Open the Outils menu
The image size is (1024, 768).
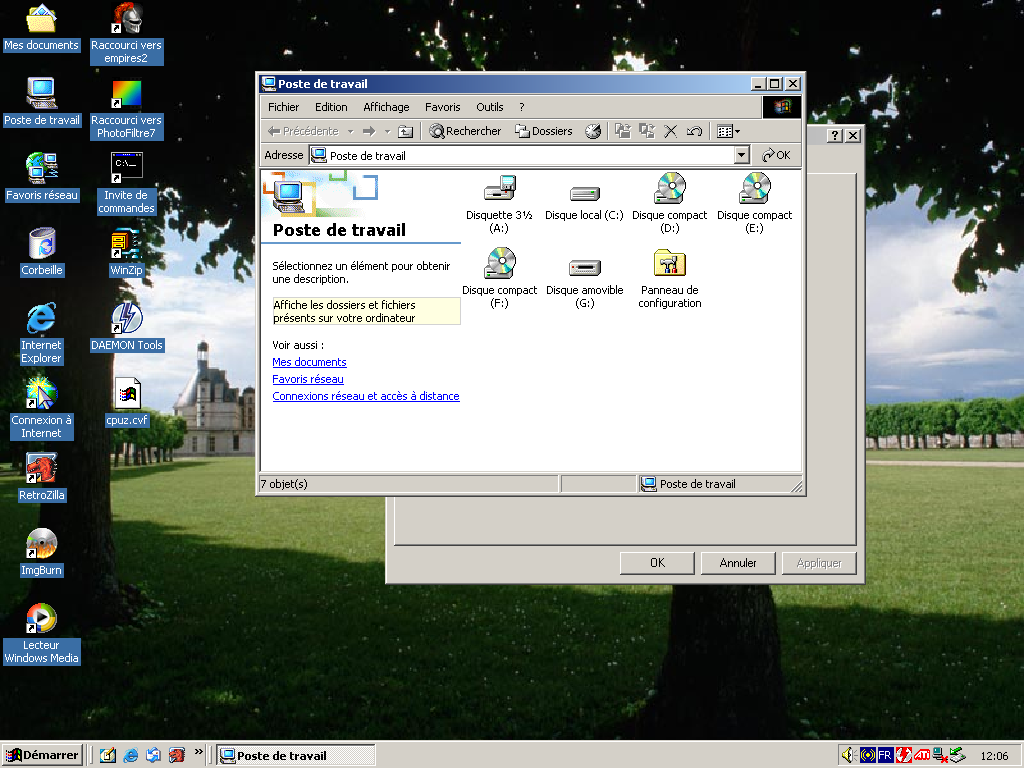point(489,107)
